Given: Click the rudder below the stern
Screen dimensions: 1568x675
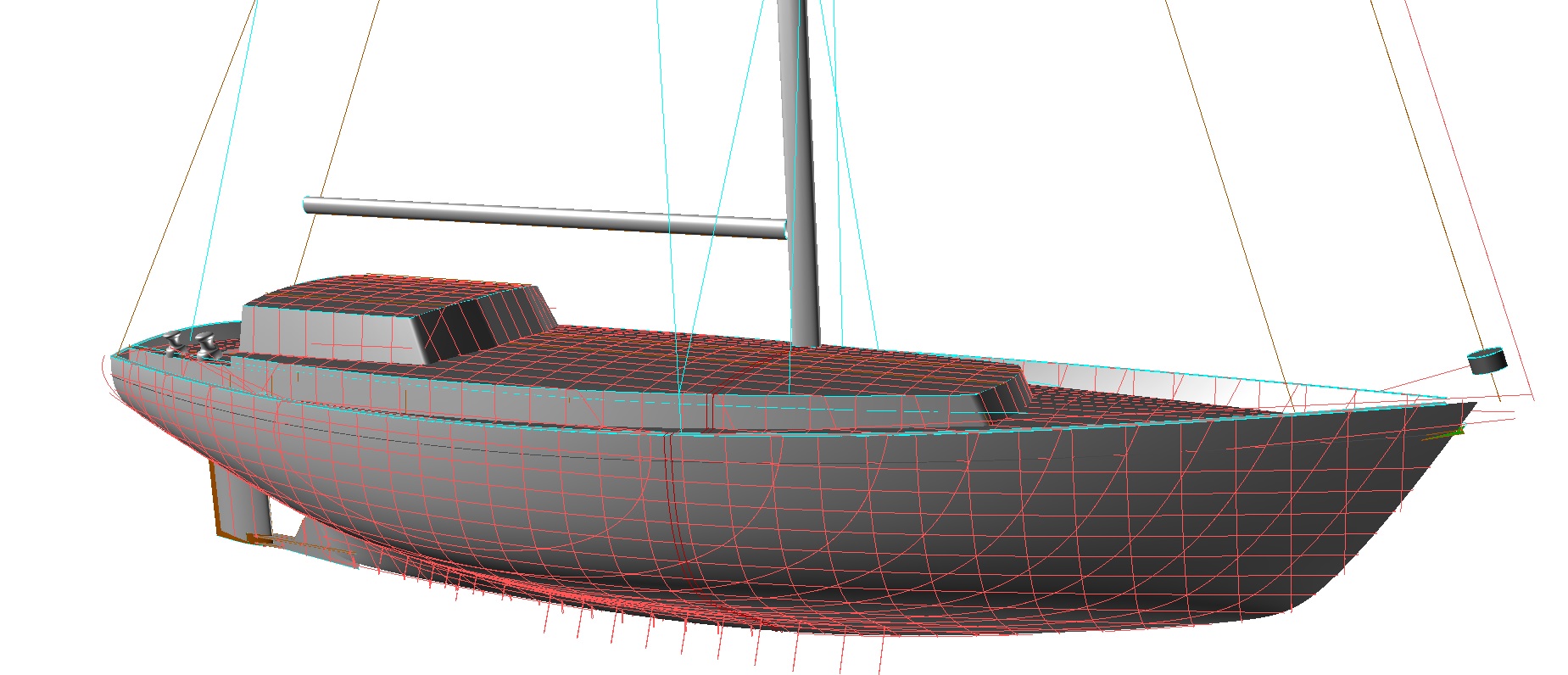Looking at the screenshot, I should click(x=242, y=500).
